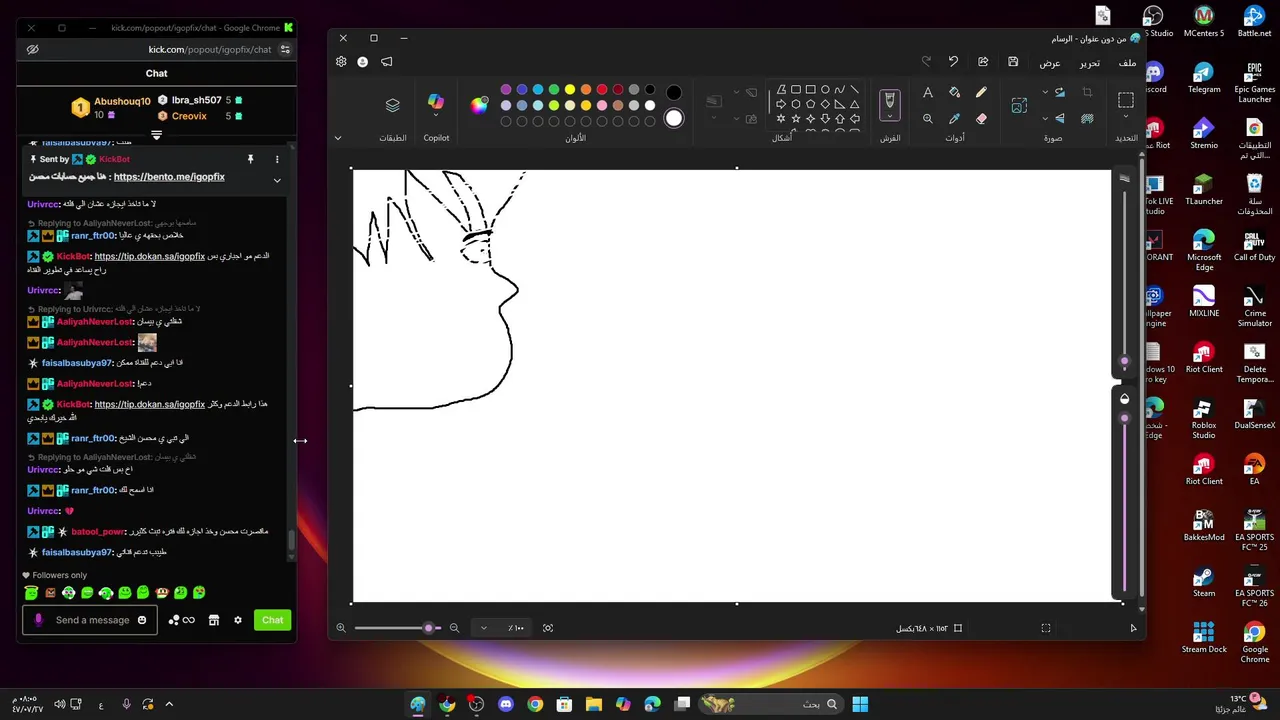Click site settings icon in Chrome address bar
Screen dimensions: 1280x720
click(x=285, y=49)
